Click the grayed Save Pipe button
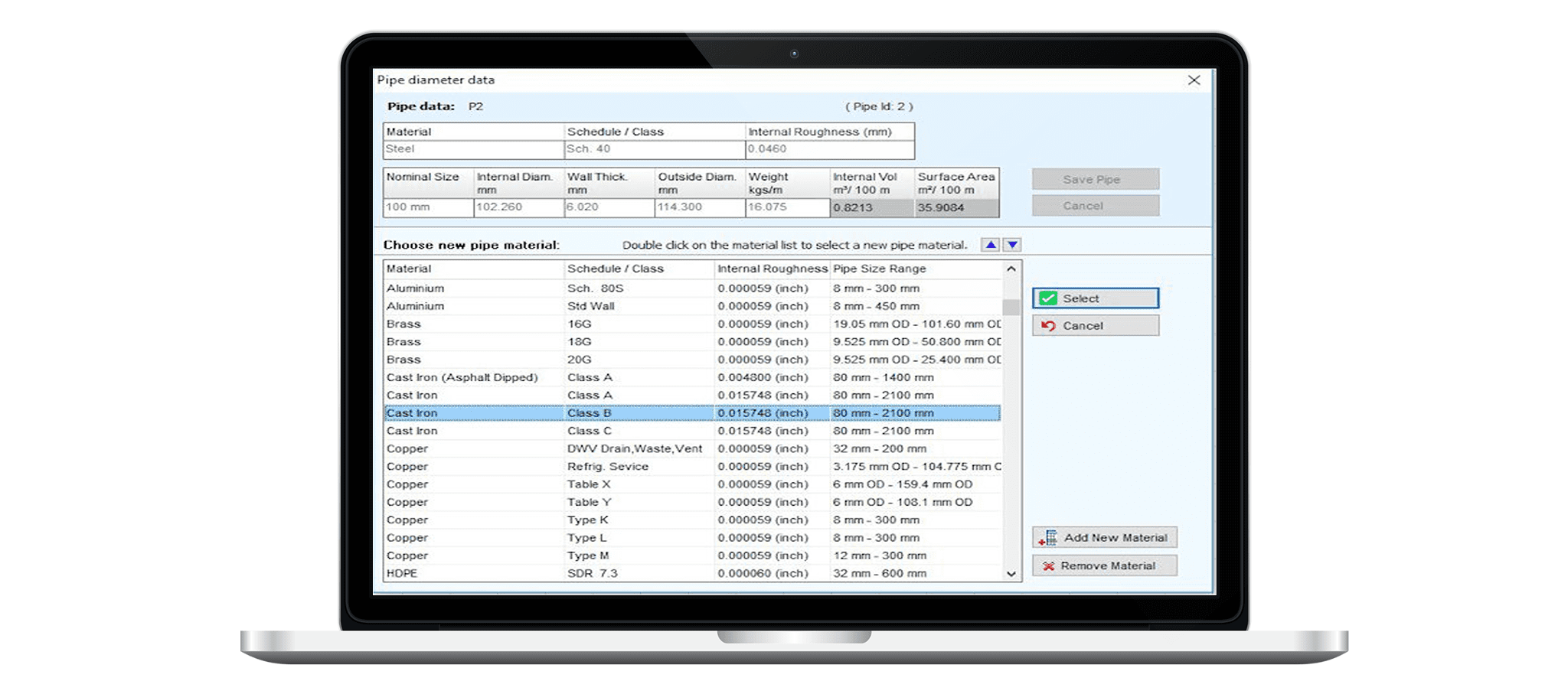The height and width of the screenshot is (694, 1568). [1095, 179]
